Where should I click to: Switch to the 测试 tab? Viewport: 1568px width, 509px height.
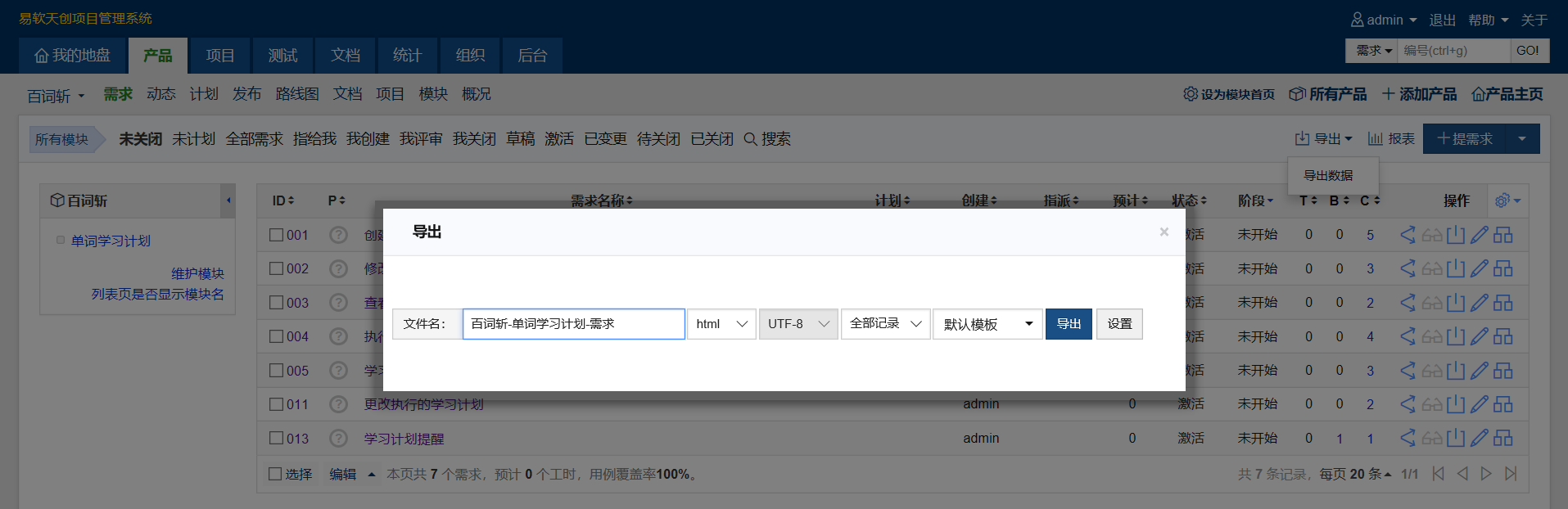click(282, 56)
